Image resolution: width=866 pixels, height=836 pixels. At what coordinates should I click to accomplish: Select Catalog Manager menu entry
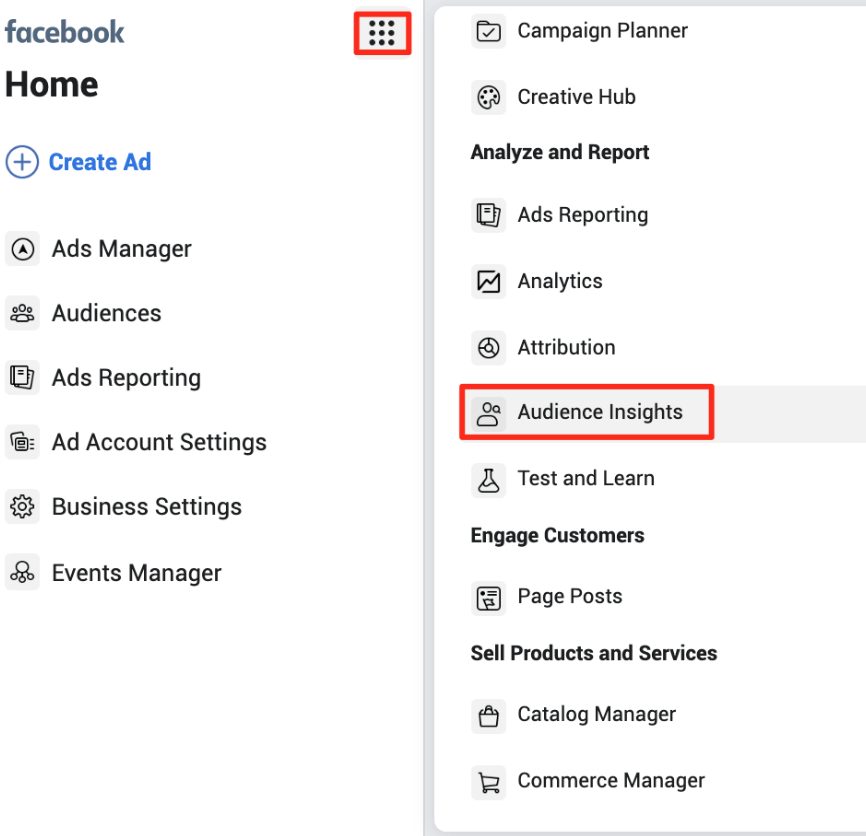point(596,715)
